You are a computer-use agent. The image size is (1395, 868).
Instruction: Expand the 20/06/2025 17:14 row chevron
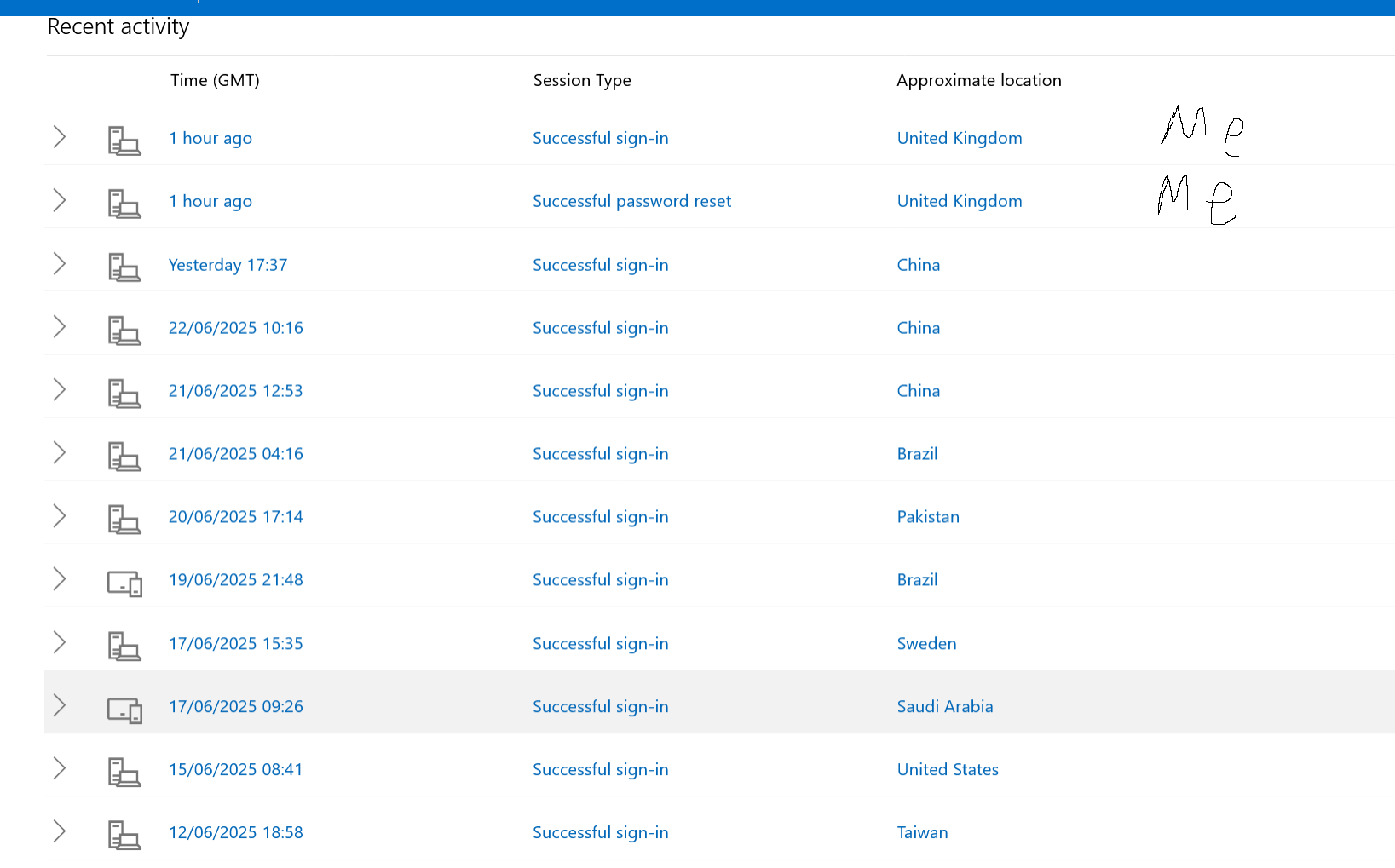pos(60,515)
